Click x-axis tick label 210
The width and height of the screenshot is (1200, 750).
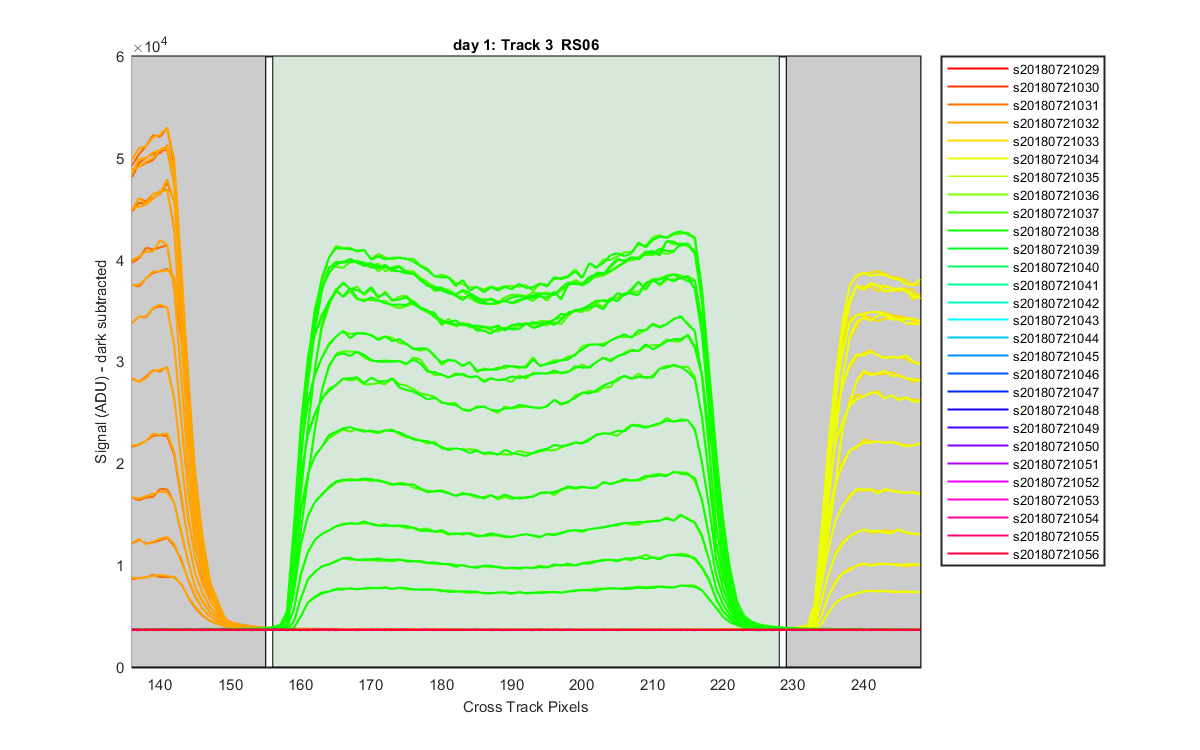(652, 685)
